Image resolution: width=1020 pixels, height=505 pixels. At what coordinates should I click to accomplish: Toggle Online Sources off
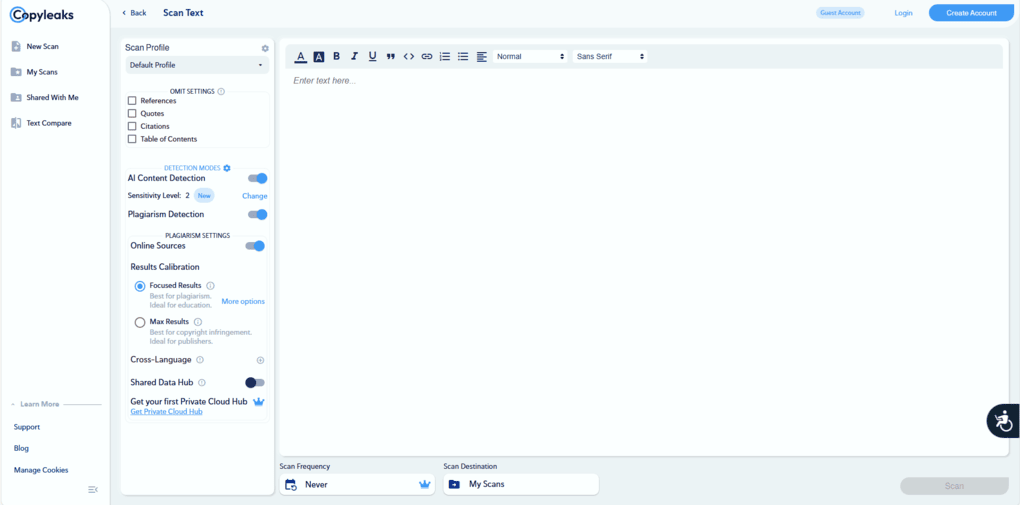(255, 246)
